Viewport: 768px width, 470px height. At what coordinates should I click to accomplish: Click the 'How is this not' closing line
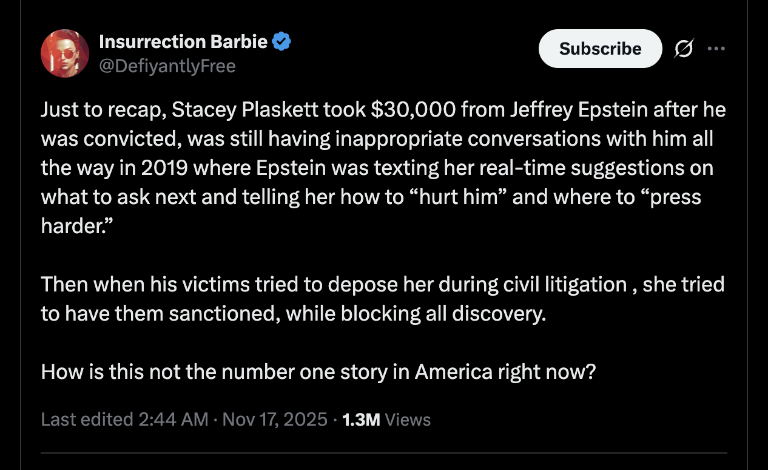coord(319,372)
